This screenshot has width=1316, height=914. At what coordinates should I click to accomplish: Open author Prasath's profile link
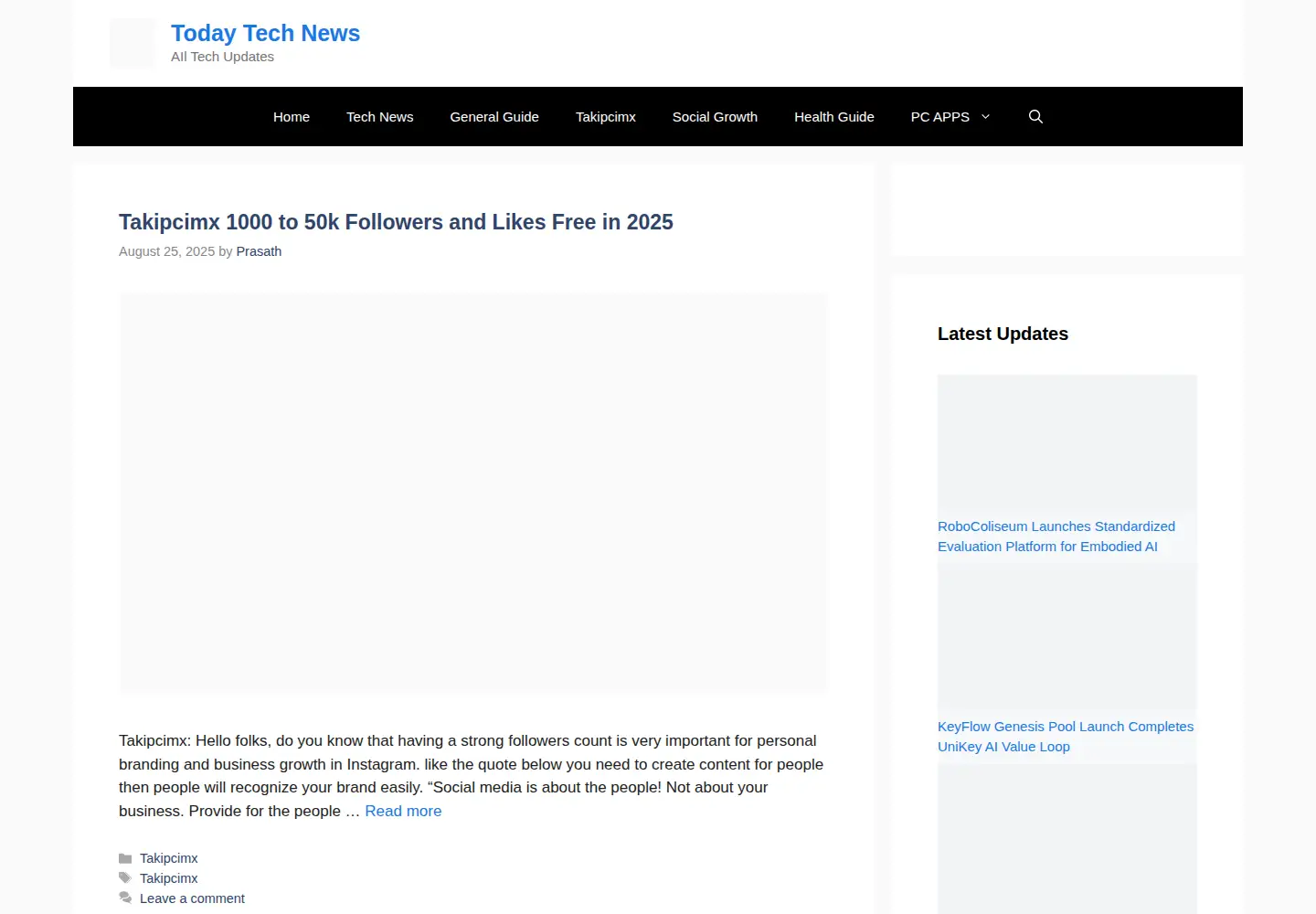(x=259, y=251)
